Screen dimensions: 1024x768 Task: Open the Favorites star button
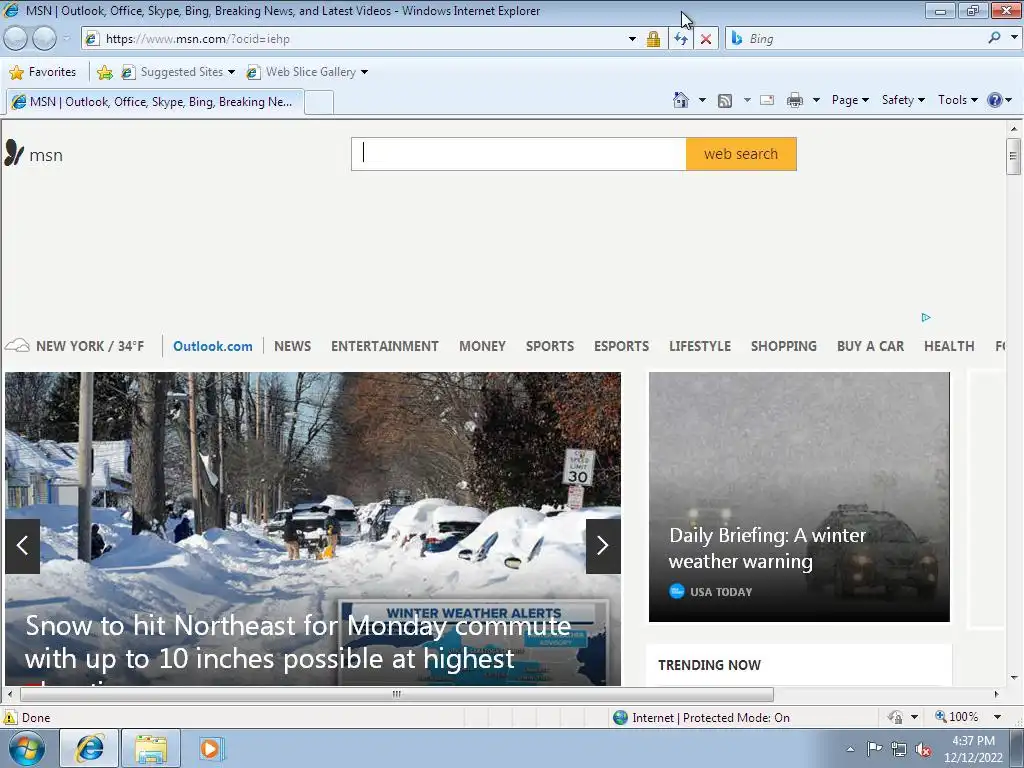(x=43, y=72)
